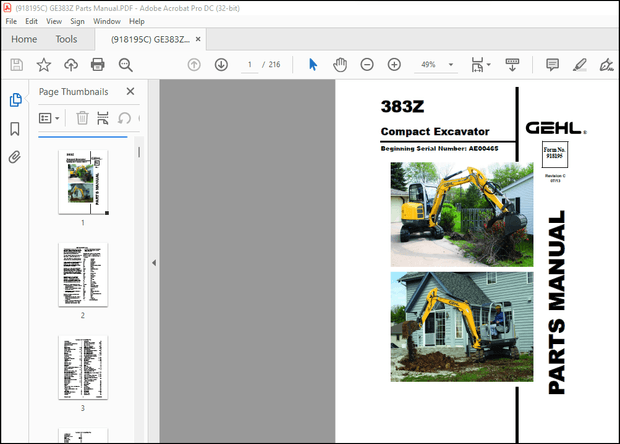This screenshot has width=620, height=444.
Task: Select page 2 thumbnail
Action: (83, 274)
